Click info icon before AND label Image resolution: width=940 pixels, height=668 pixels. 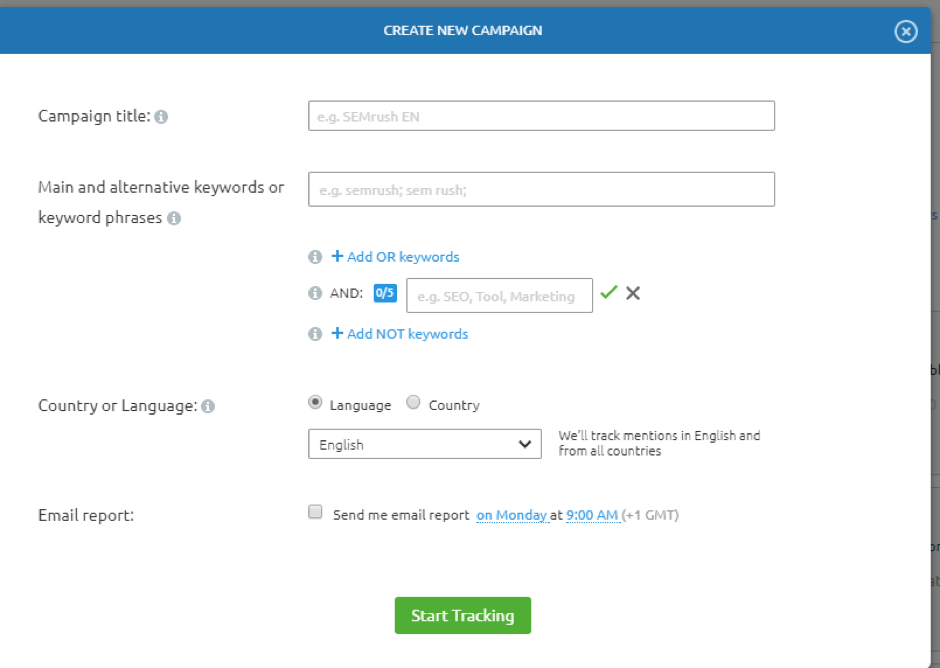click(x=315, y=294)
